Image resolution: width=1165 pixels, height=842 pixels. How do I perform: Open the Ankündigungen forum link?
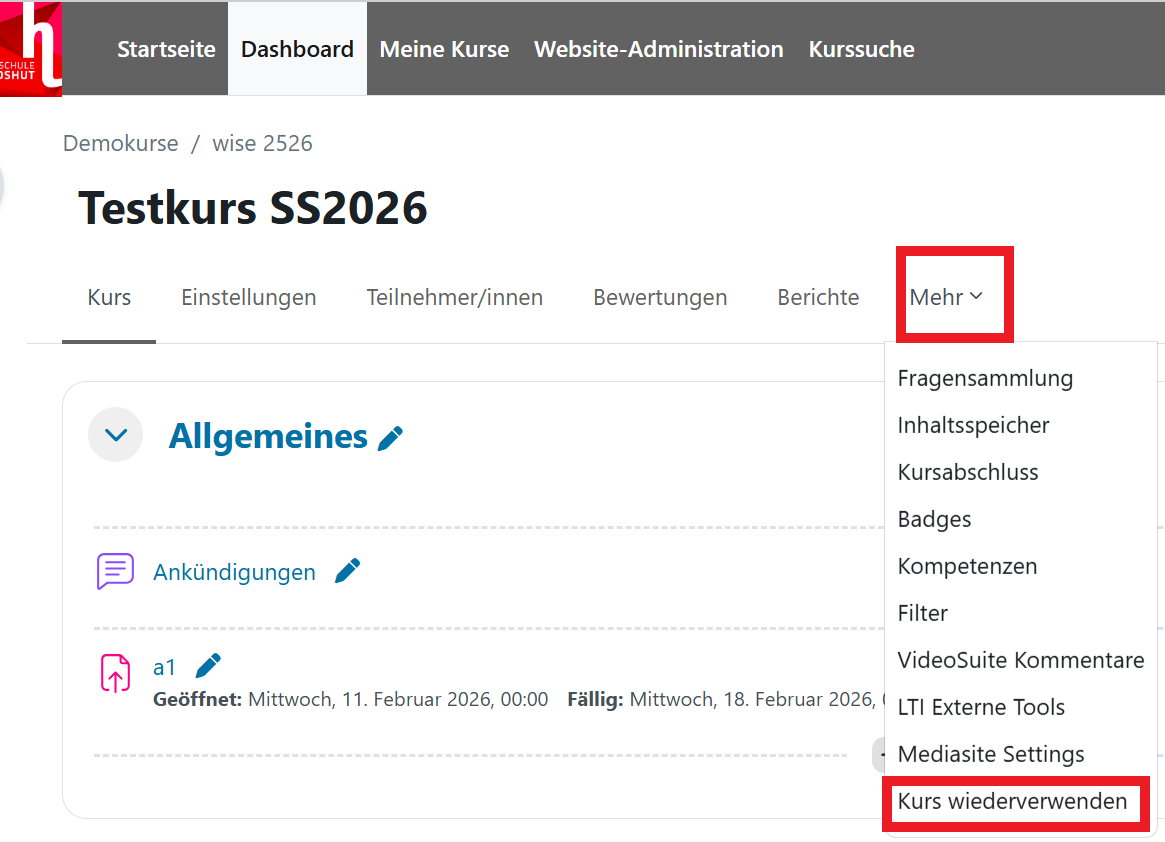(x=234, y=571)
